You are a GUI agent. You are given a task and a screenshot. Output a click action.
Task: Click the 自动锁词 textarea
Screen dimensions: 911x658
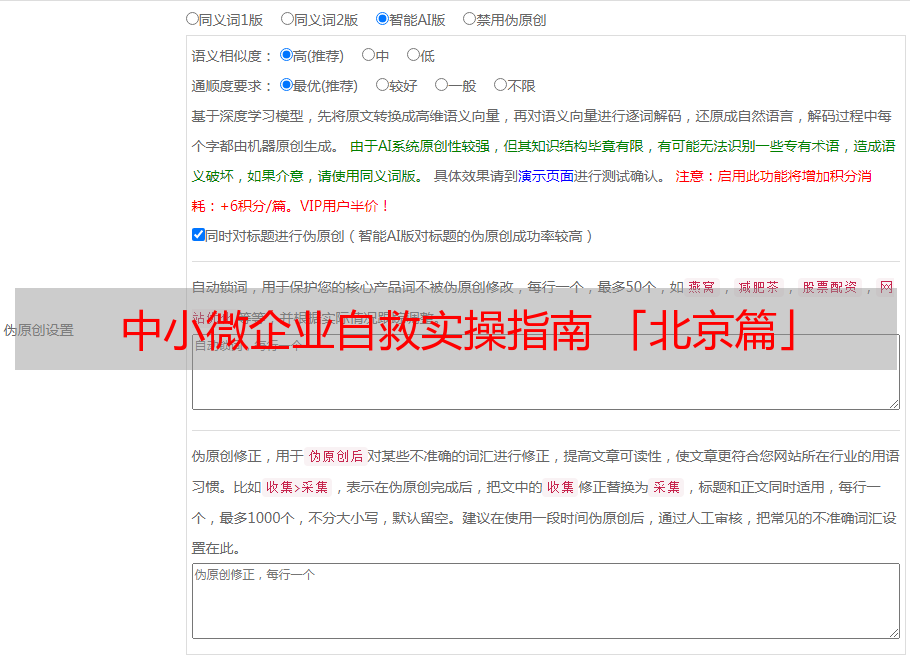click(546, 372)
